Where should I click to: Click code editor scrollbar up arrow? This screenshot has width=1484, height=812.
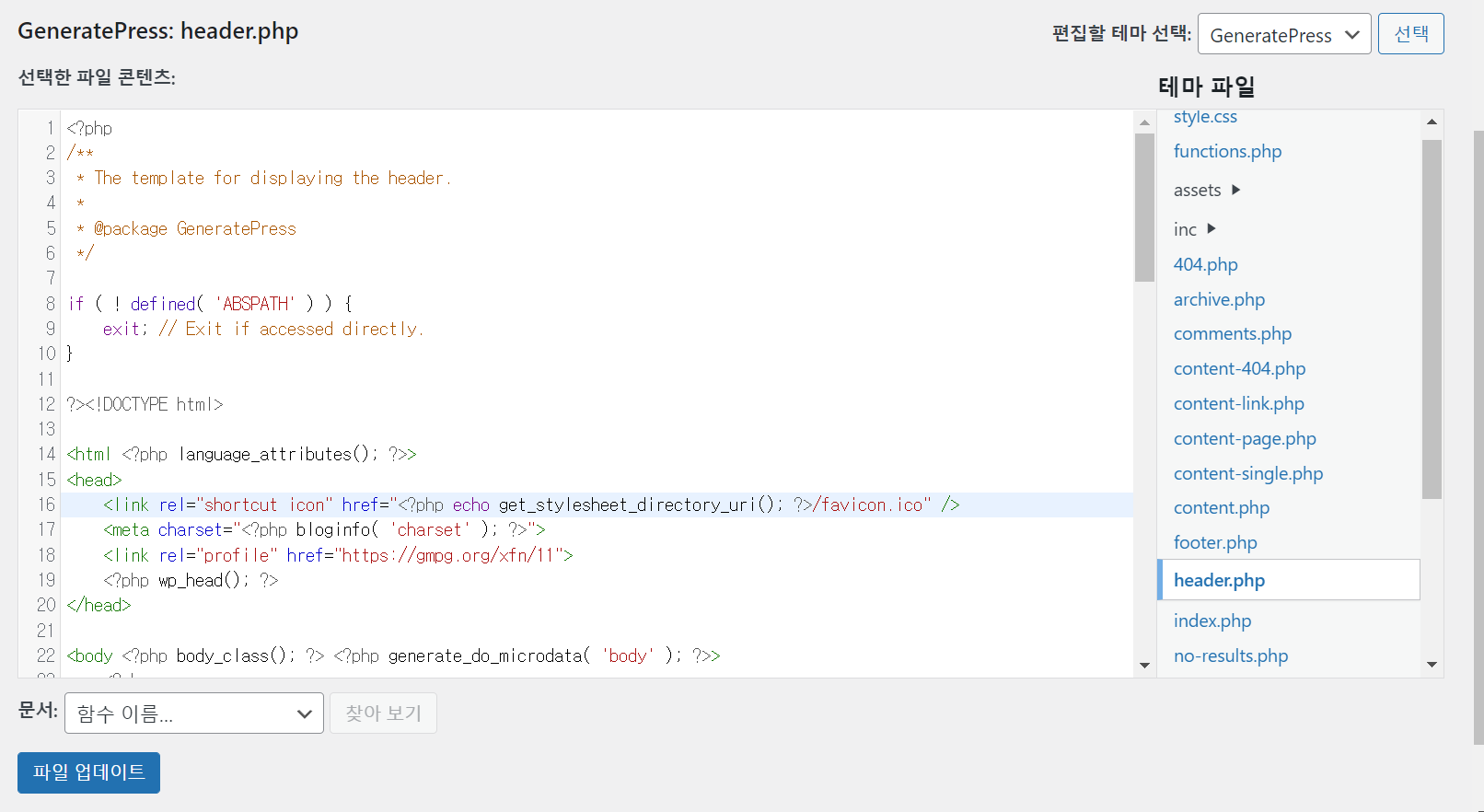(x=1144, y=122)
